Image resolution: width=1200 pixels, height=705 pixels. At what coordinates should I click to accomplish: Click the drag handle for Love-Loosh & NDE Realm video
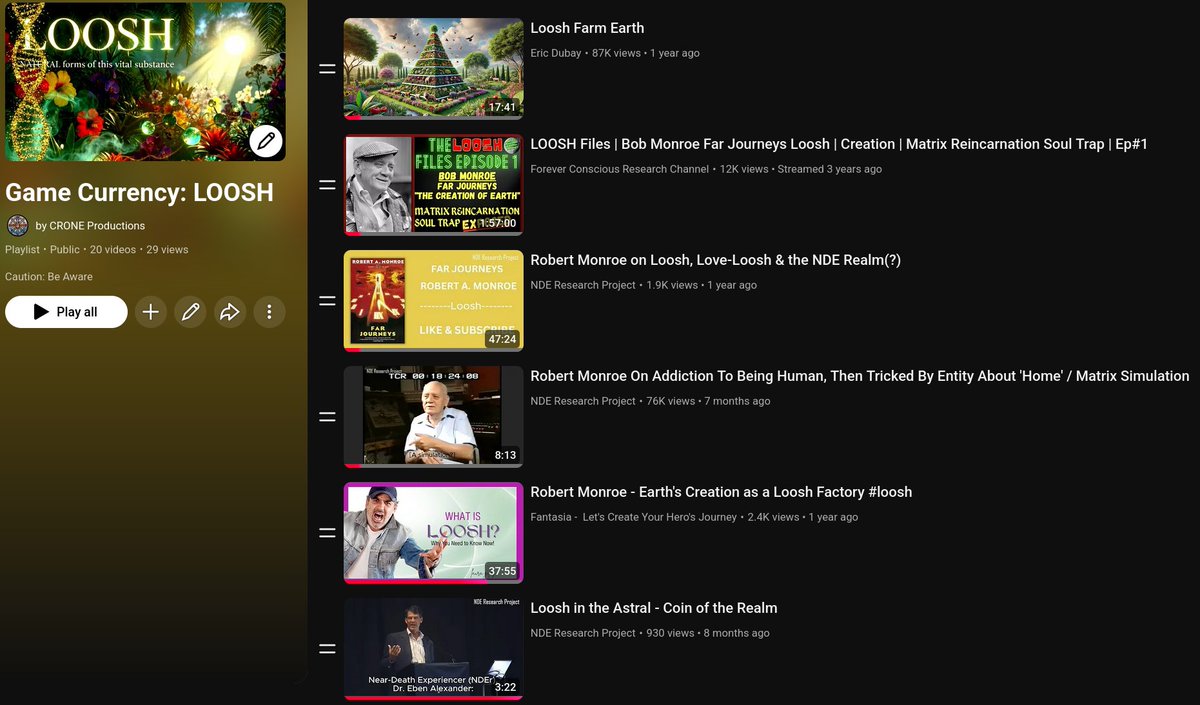(327, 301)
